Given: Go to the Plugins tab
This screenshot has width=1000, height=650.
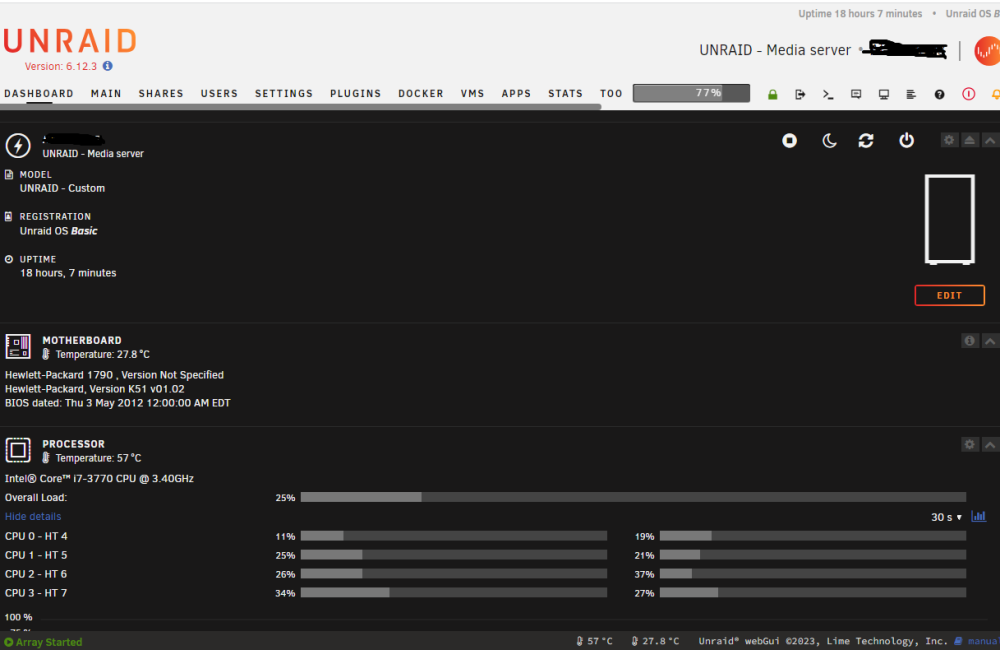Looking at the screenshot, I should click(355, 94).
